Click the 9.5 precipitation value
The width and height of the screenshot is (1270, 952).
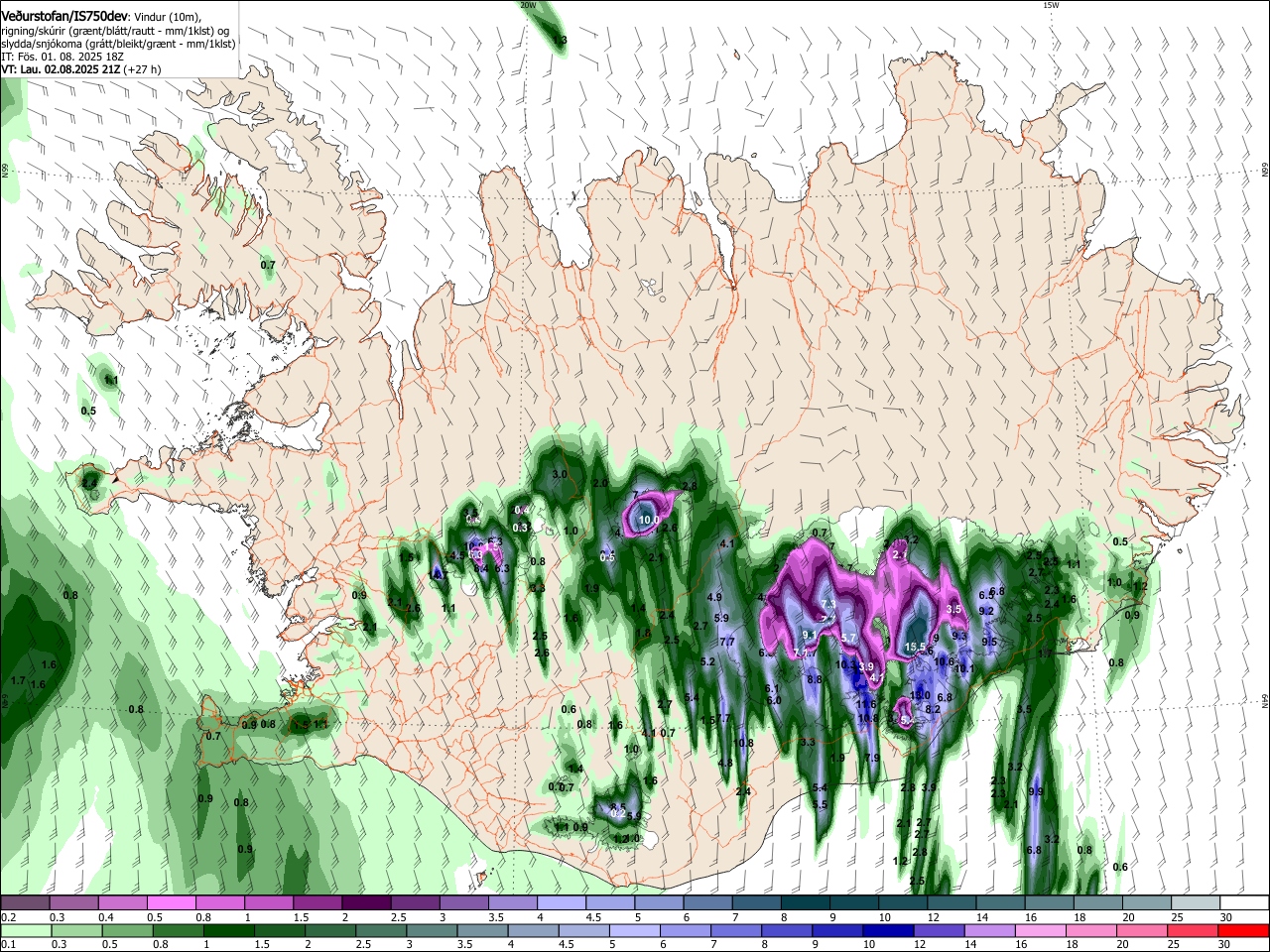pos(989,642)
